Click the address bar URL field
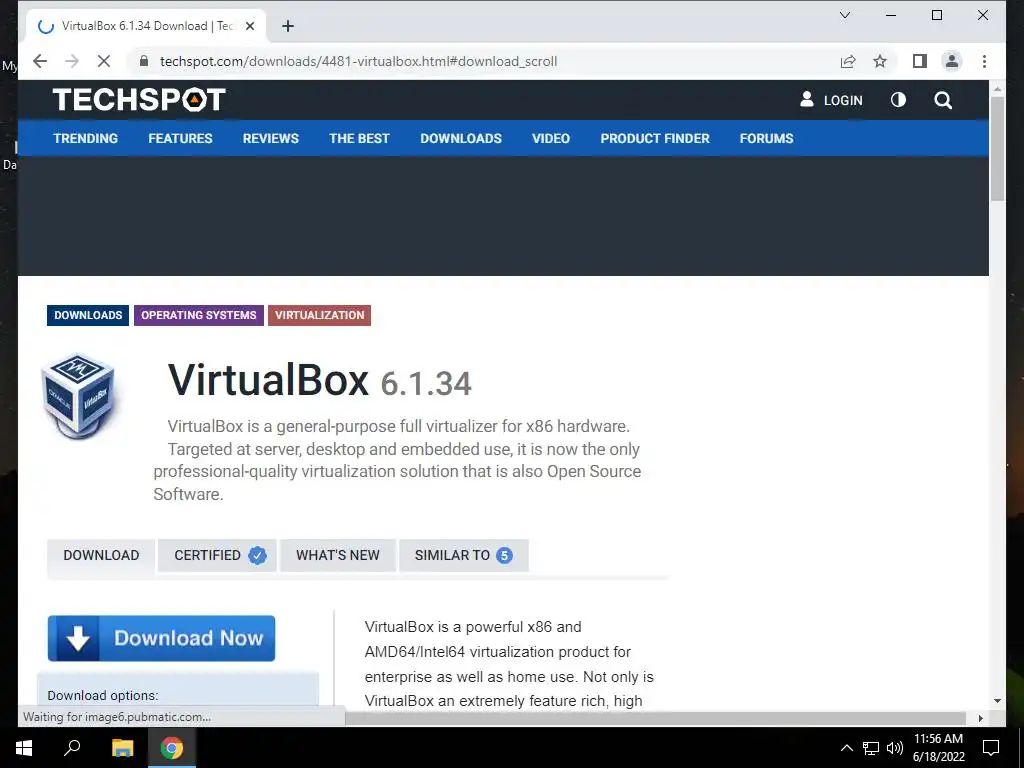This screenshot has height=768, width=1024. pos(358,61)
